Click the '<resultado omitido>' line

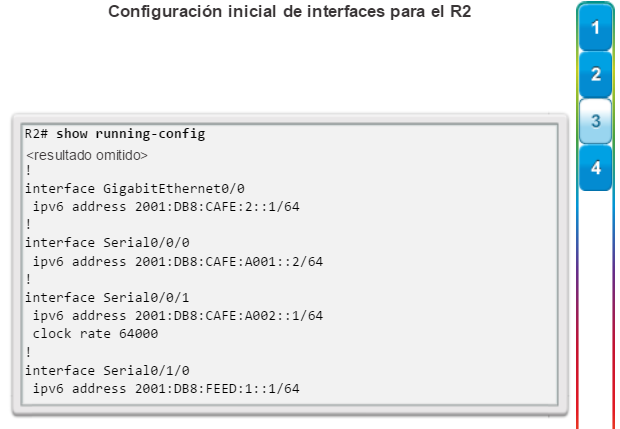click(87, 155)
